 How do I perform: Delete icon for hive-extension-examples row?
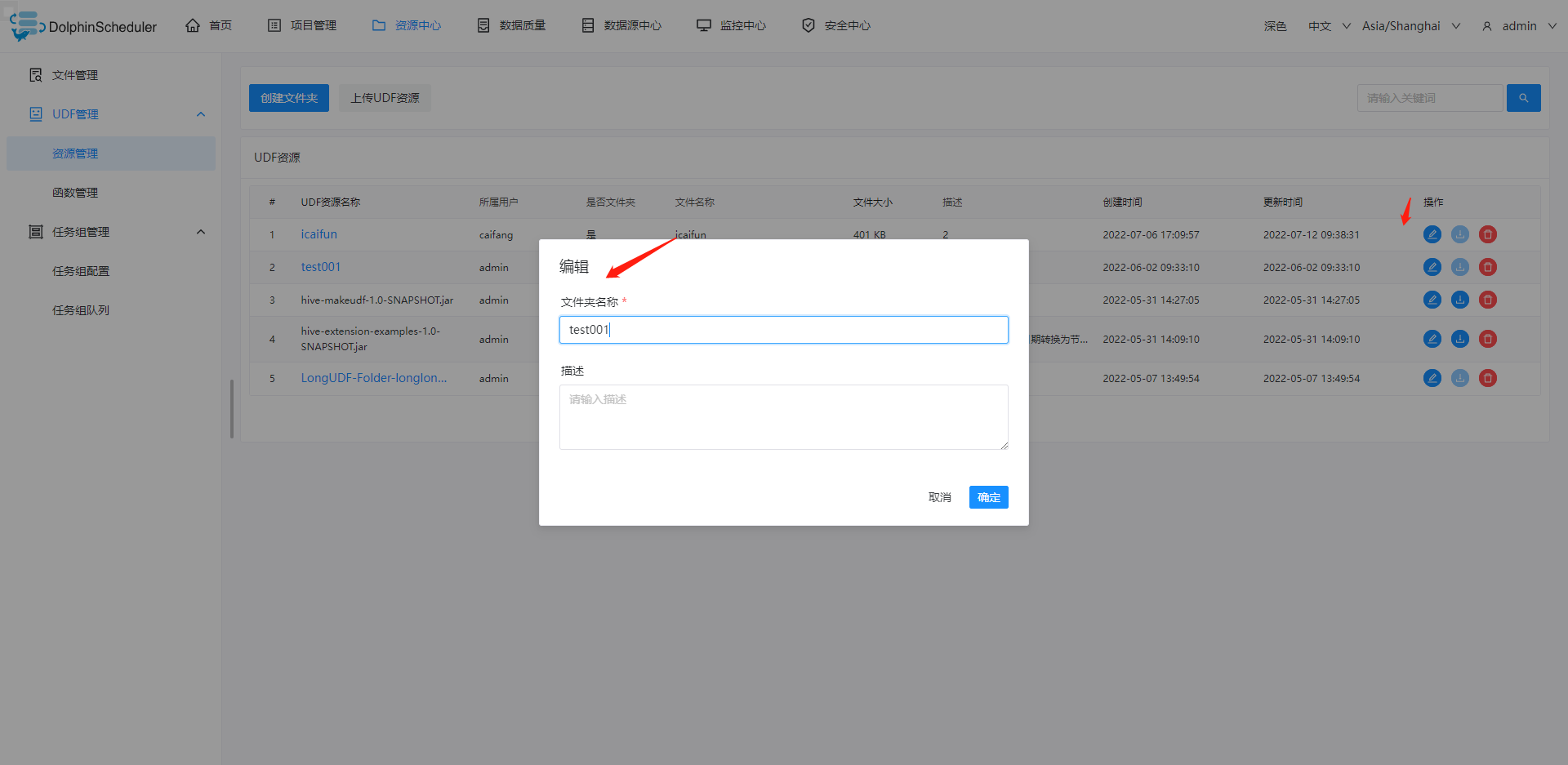point(1488,339)
